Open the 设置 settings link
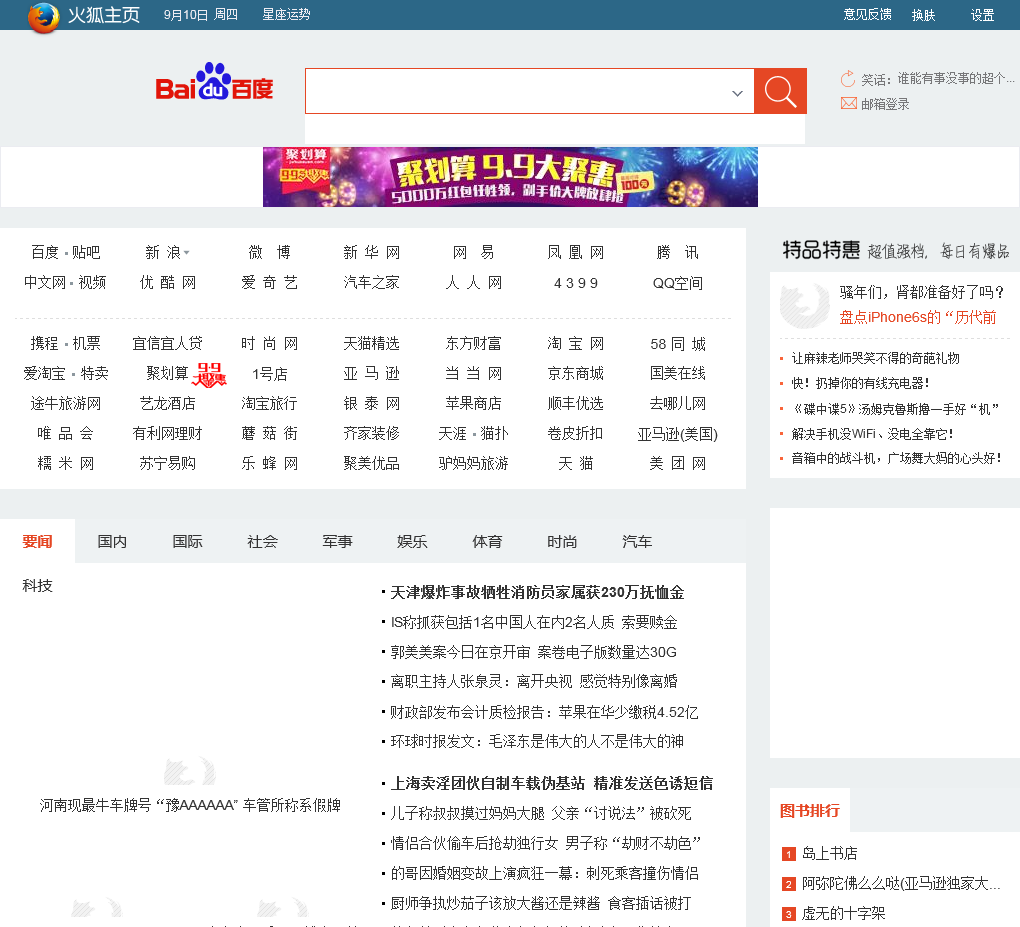This screenshot has height=927, width=1020. point(982,15)
